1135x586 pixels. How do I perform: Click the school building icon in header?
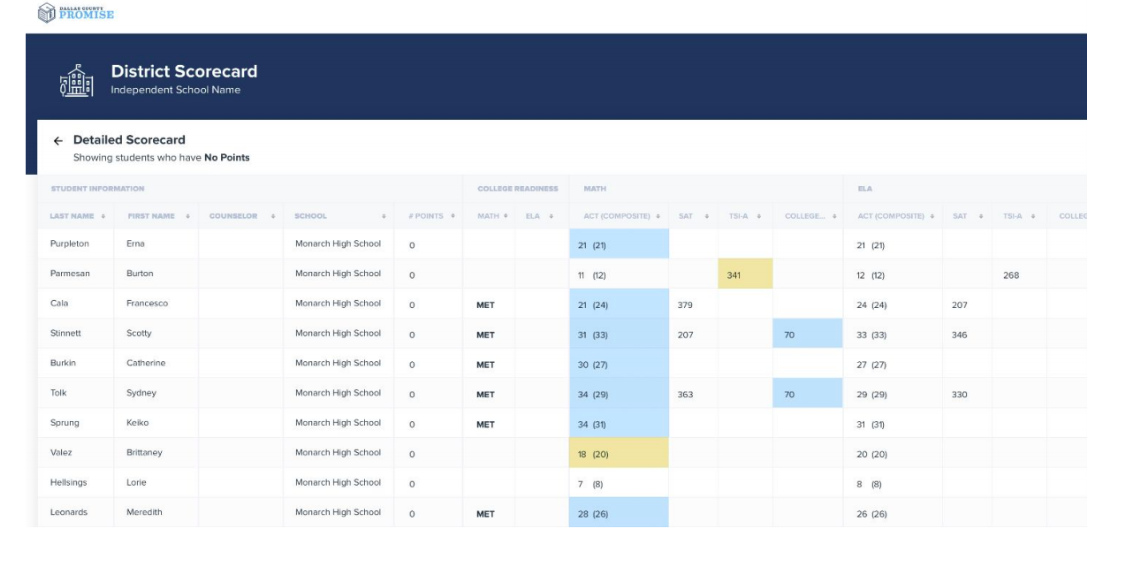click(76, 80)
